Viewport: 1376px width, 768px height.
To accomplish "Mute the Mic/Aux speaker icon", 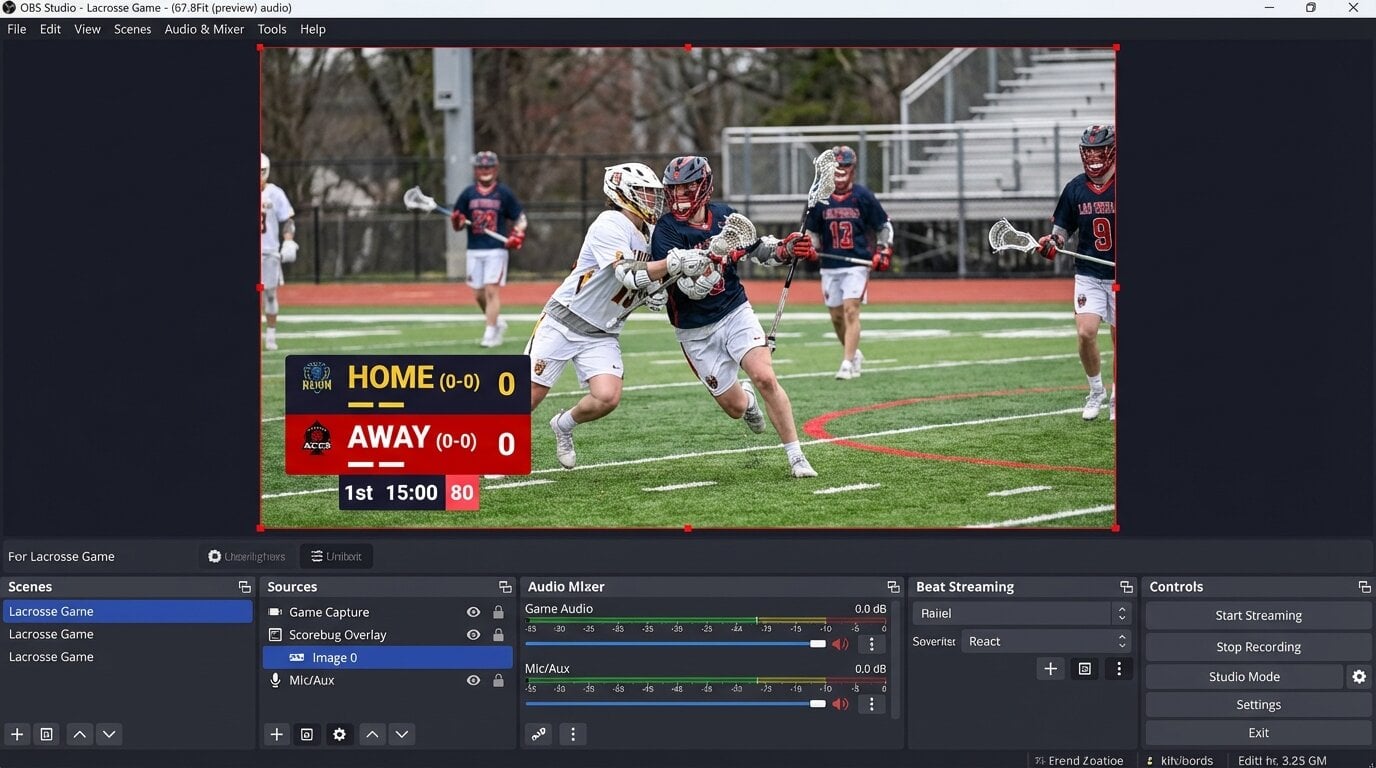I will [840, 703].
